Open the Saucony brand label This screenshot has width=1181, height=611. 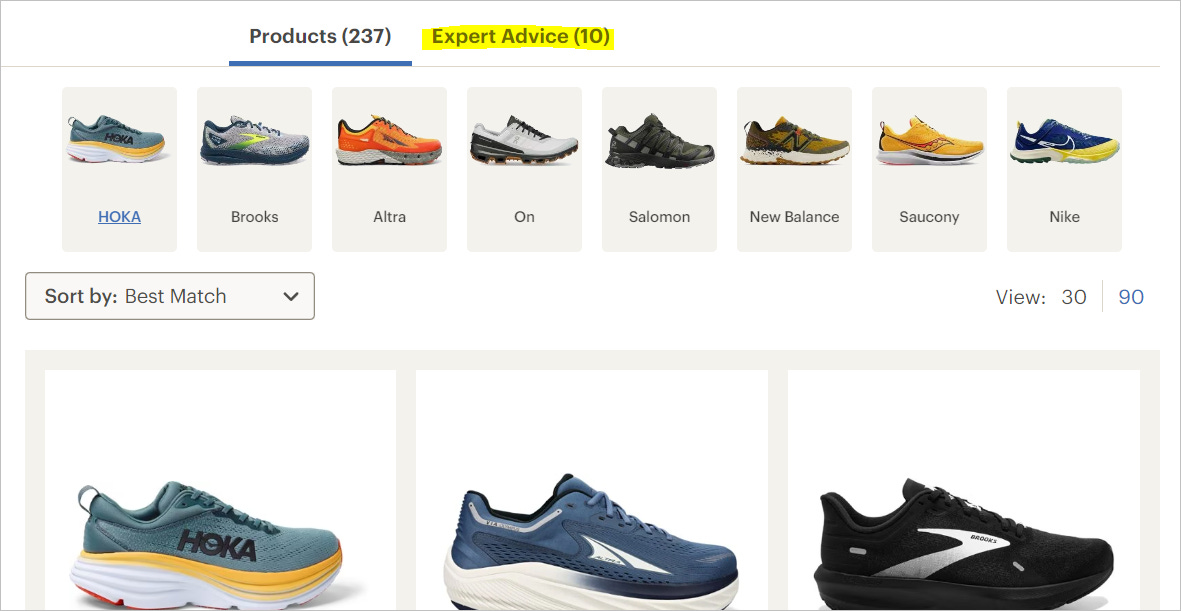pos(929,217)
